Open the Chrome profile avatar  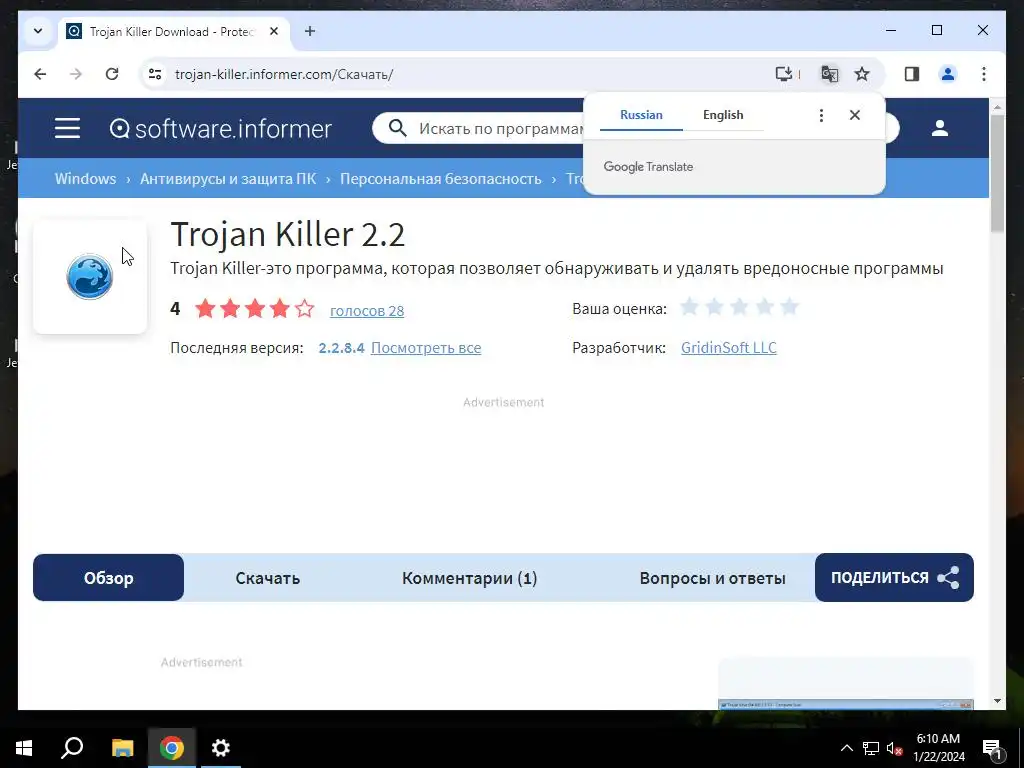pos(948,74)
